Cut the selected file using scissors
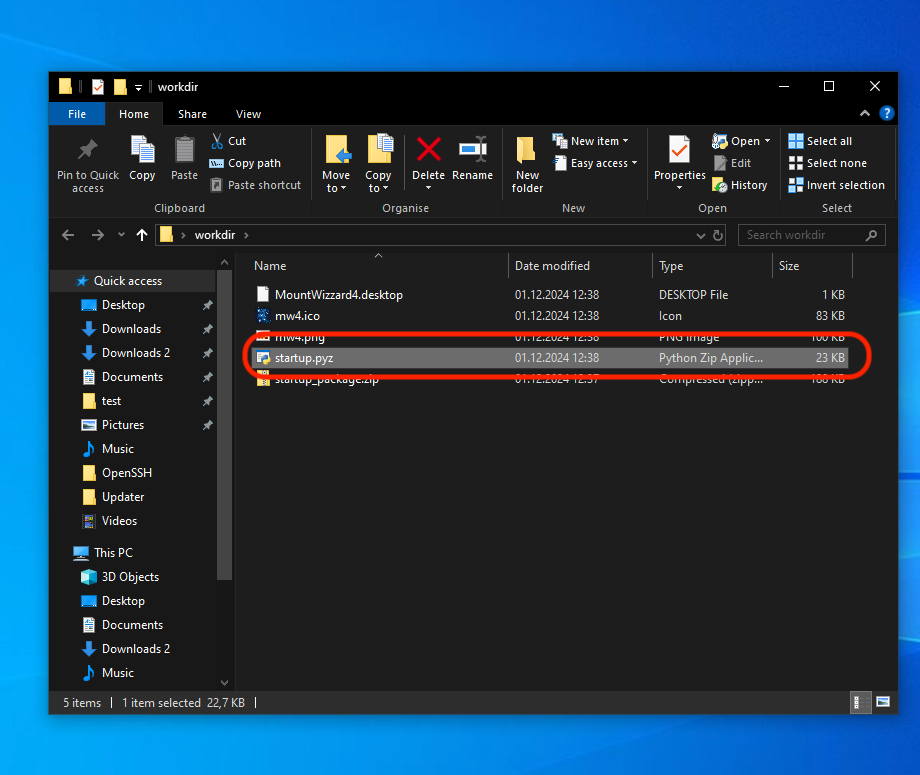Screen dimensions: 920x775 click(x=229, y=141)
